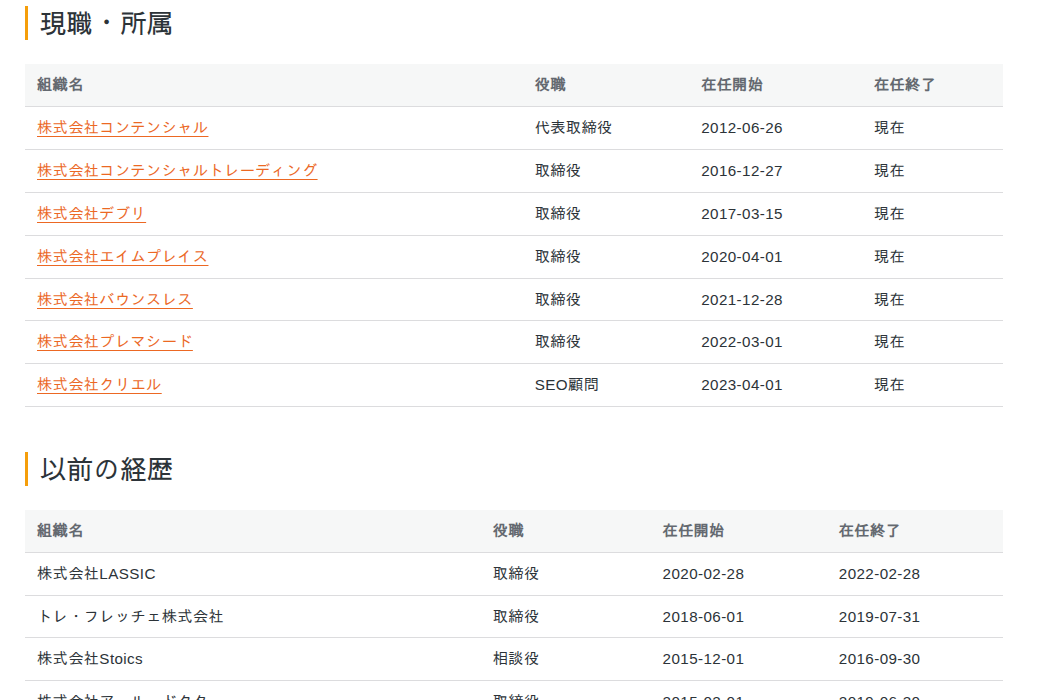Viewport: 1041px width, 700px height.
Task: Select the date 2012-06-26
Action: pyautogui.click(x=742, y=128)
